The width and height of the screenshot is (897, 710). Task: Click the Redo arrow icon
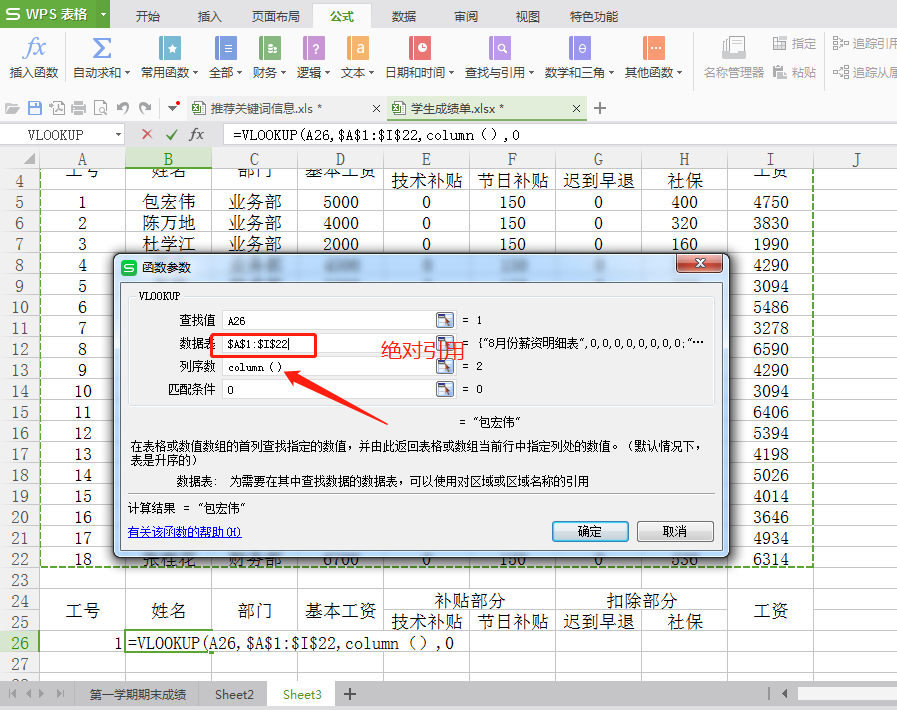pyautogui.click(x=145, y=108)
